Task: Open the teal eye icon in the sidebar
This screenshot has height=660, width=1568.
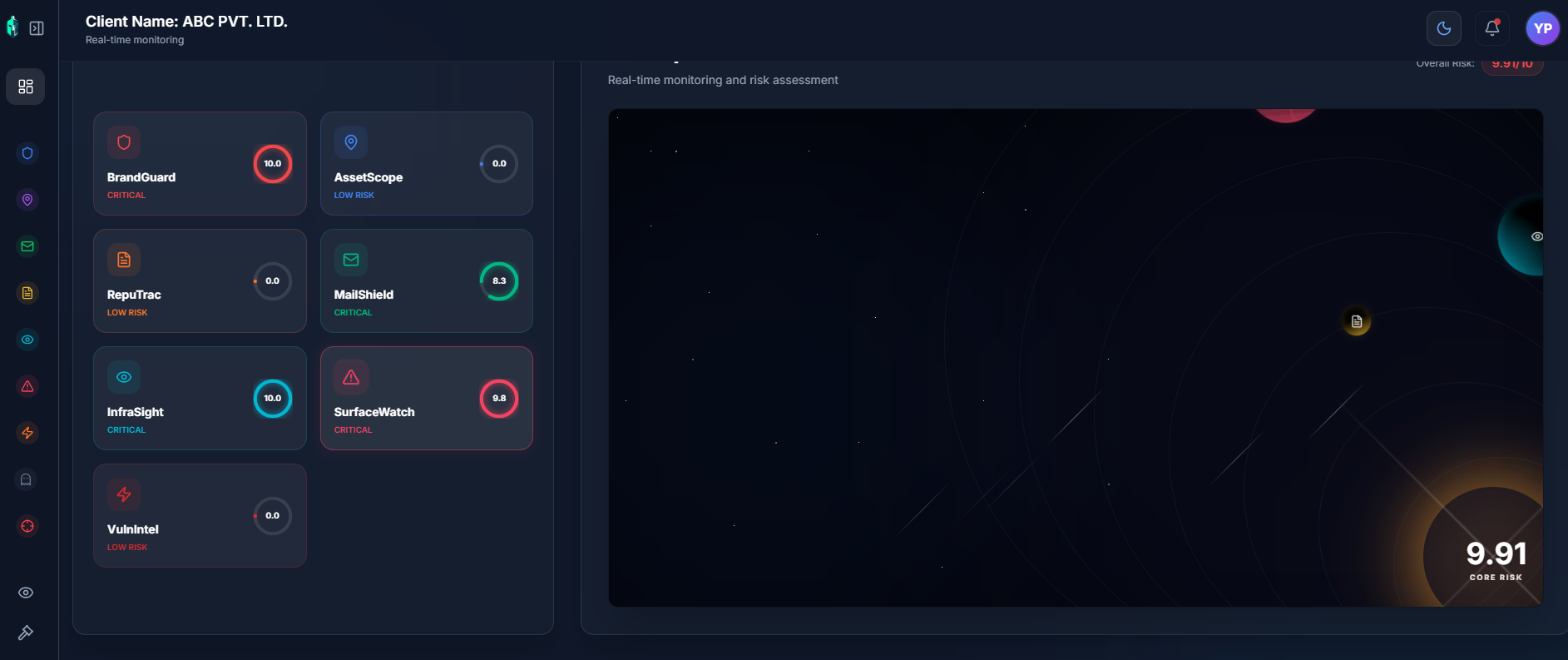Action: click(27, 340)
